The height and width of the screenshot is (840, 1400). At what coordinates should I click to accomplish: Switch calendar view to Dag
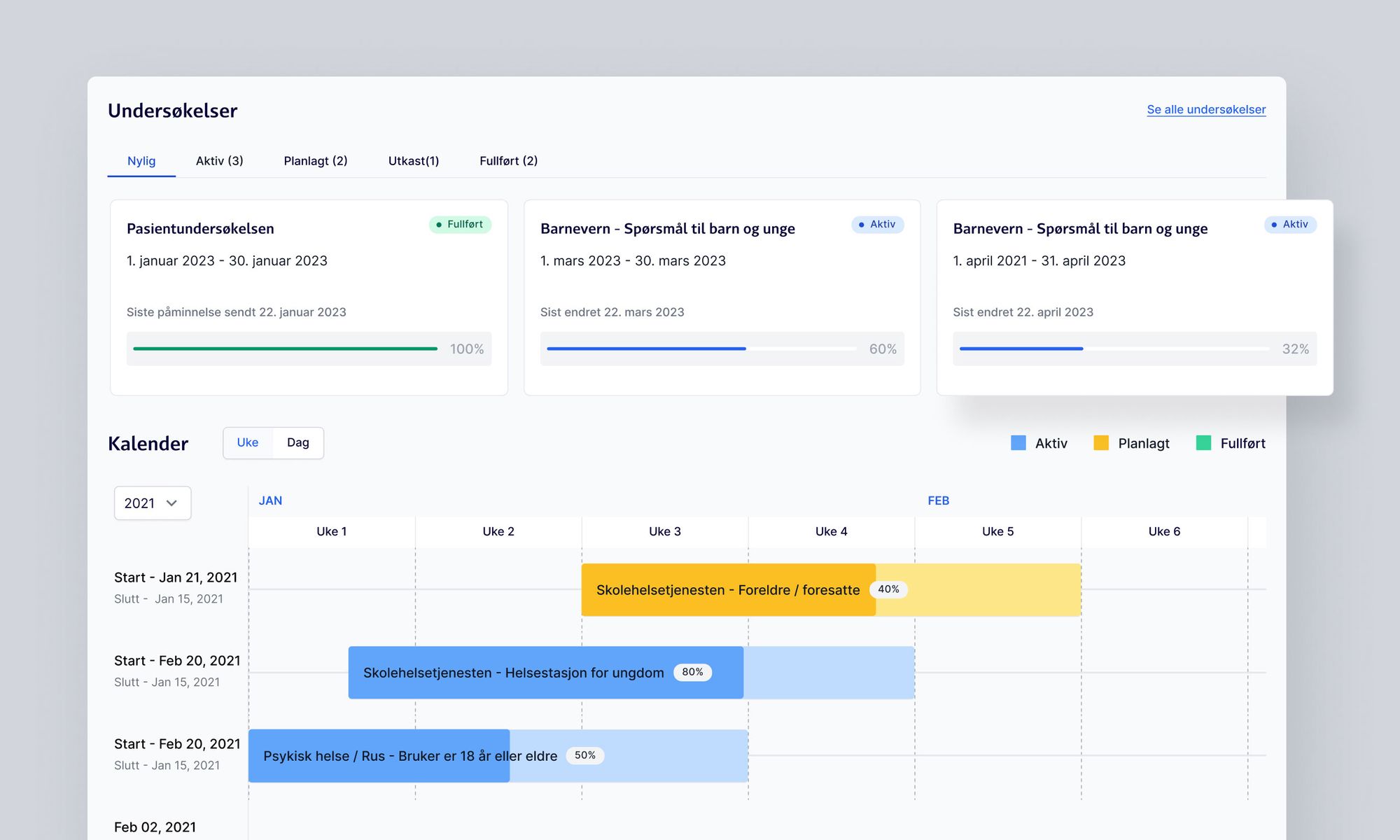coord(298,442)
